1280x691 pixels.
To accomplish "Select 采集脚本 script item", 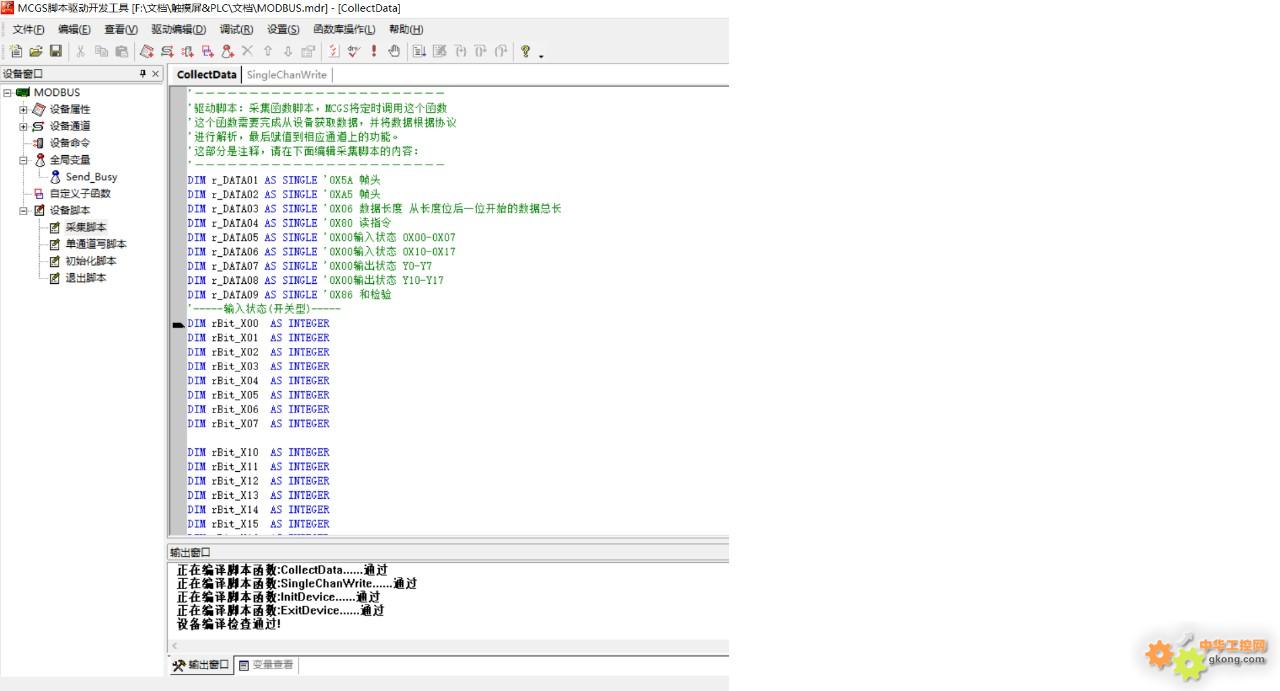I will click(x=86, y=228).
